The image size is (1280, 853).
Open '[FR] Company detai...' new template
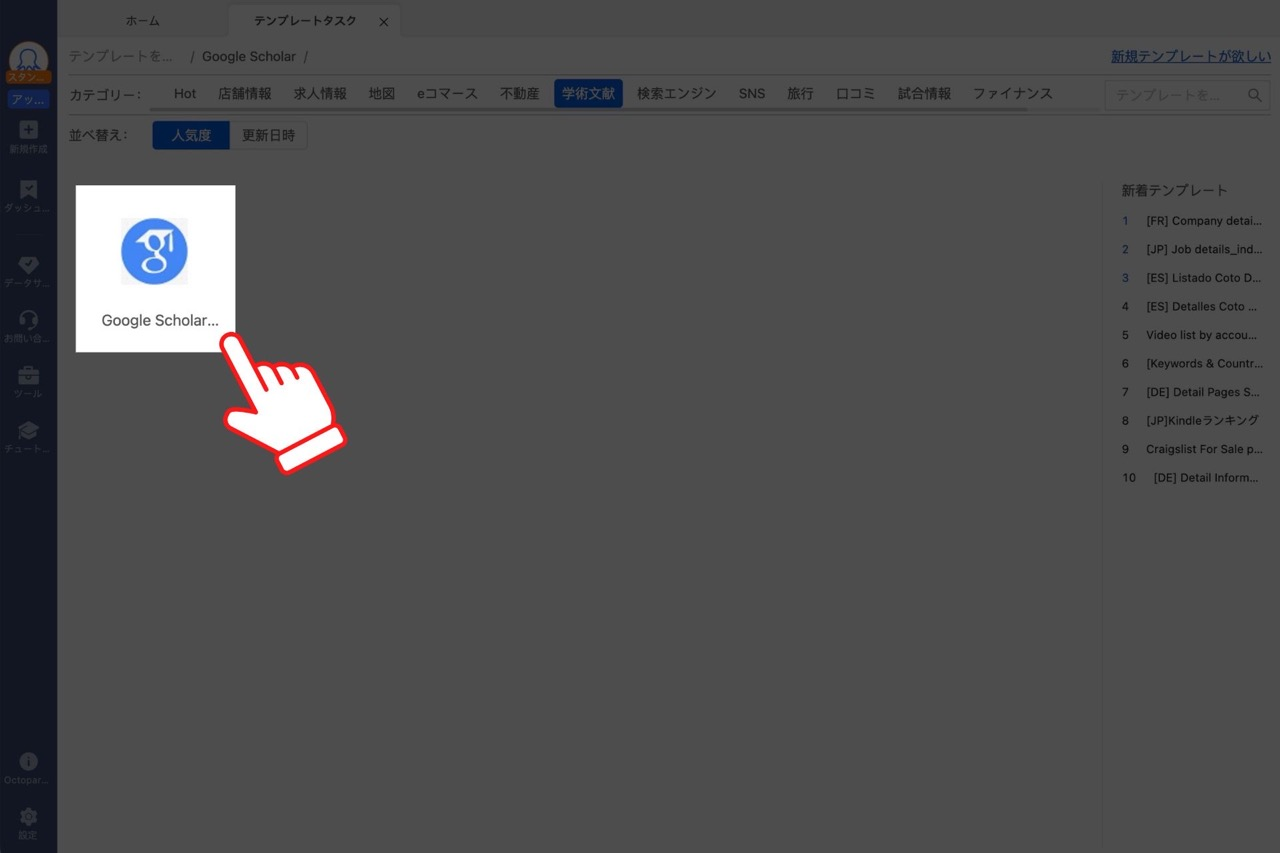(x=1204, y=221)
